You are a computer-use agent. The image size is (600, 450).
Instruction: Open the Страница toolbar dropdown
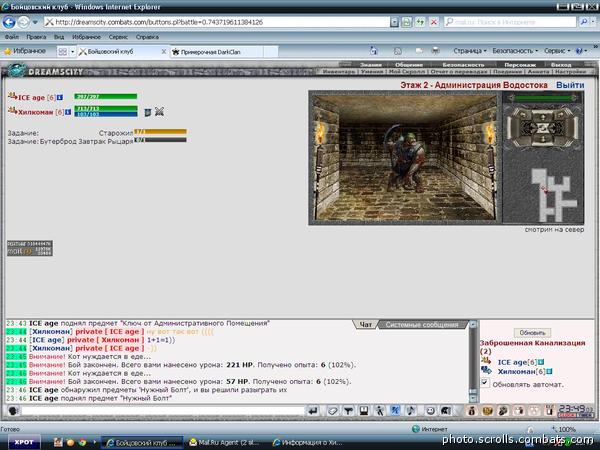pos(470,51)
